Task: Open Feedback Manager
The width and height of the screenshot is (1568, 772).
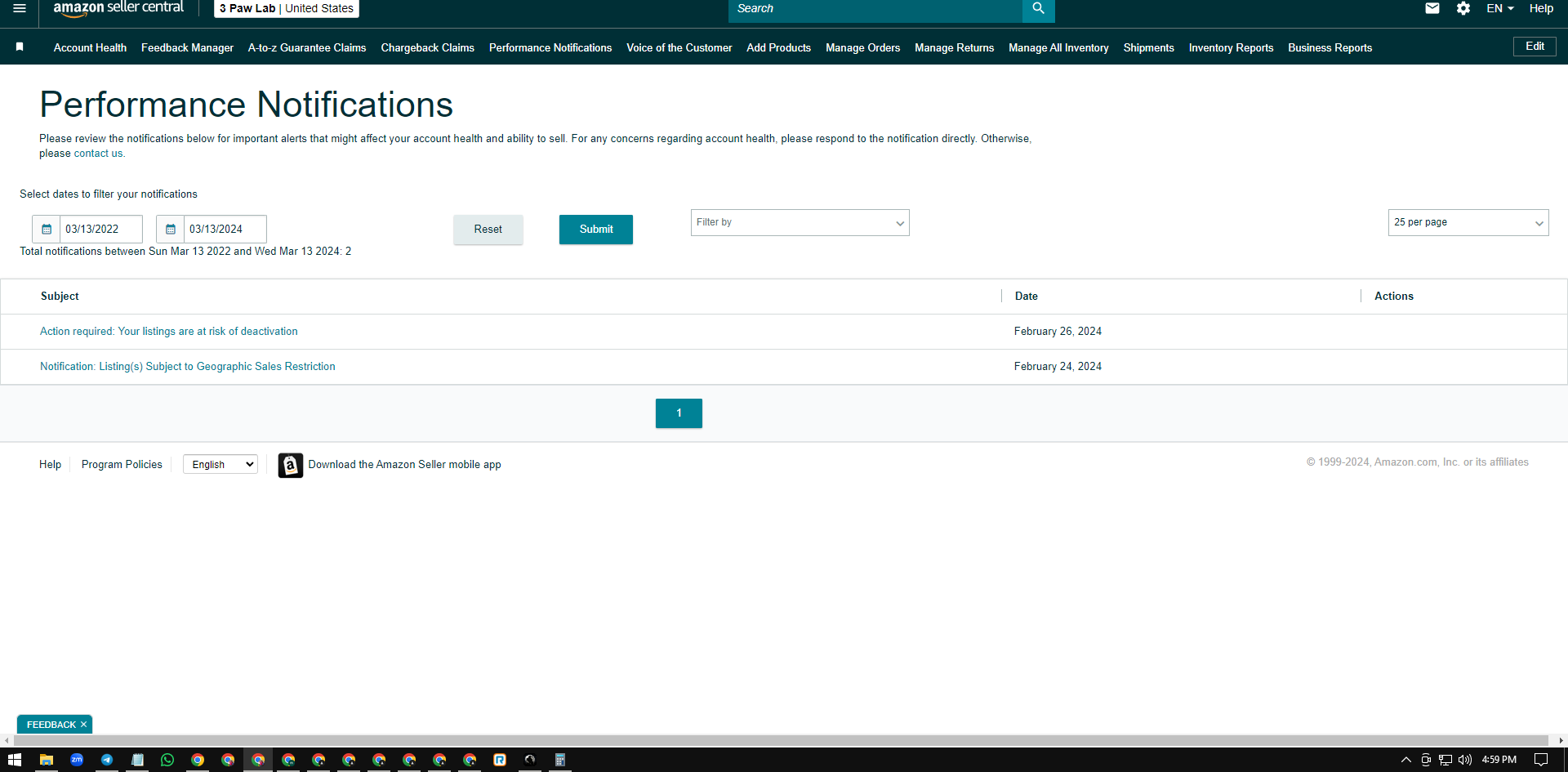Action: coord(187,48)
